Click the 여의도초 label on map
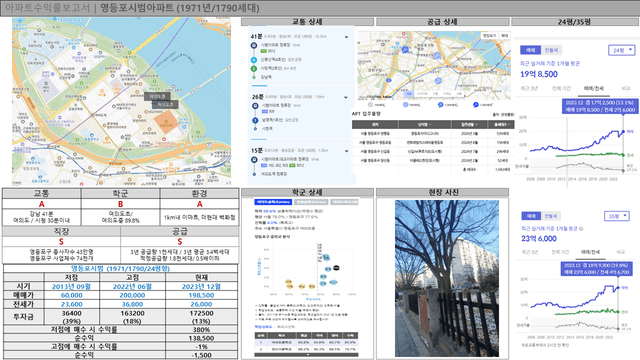The image size is (640, 360). [x=165, y=104]
